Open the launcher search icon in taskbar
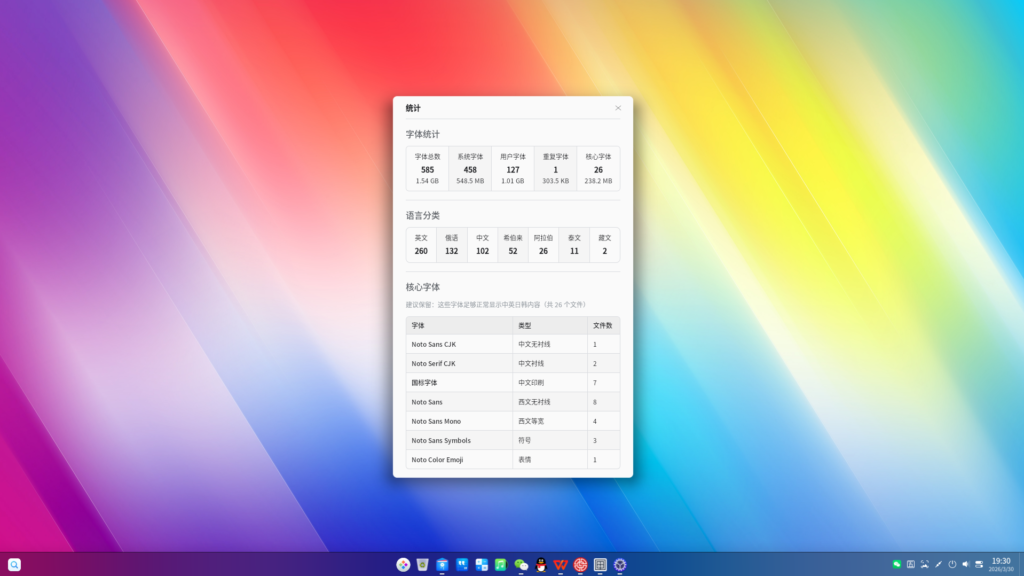 14,565
